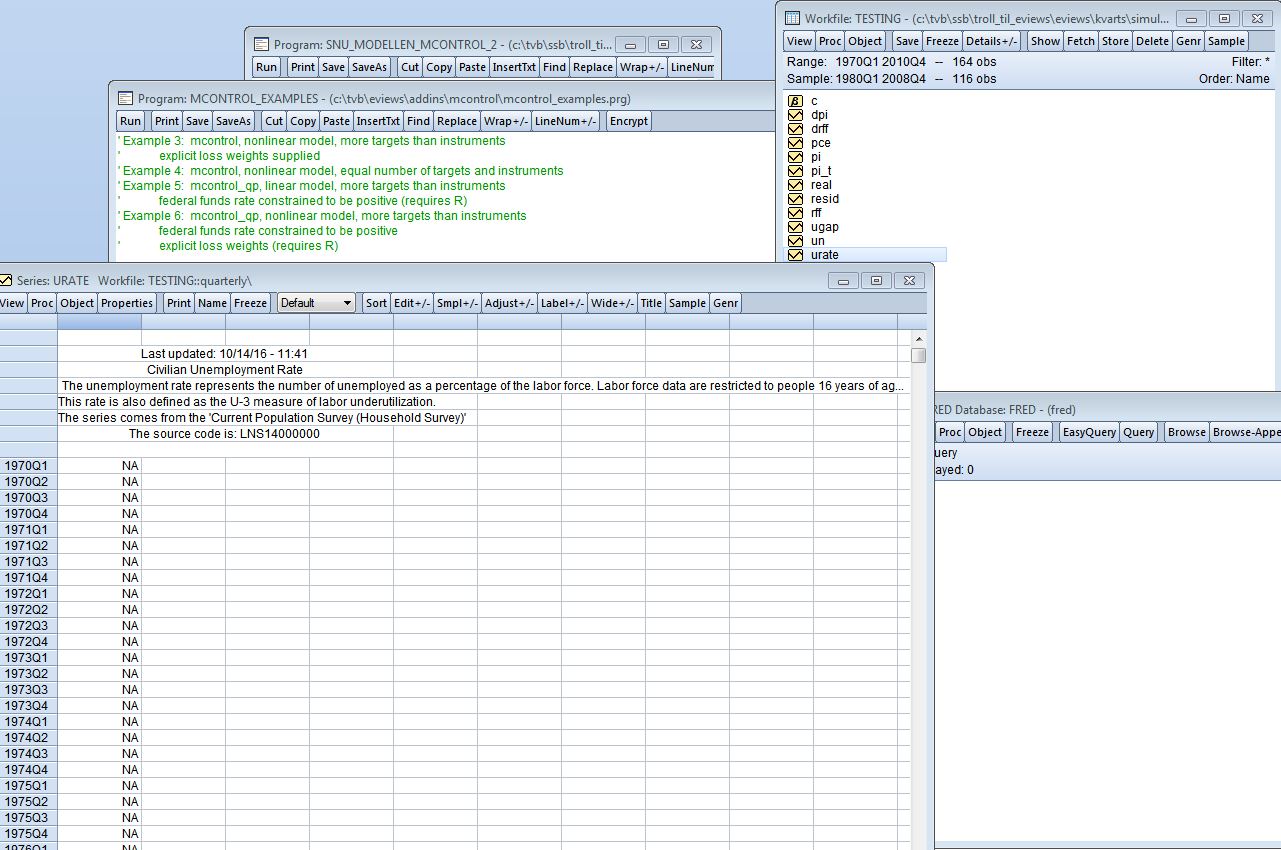Toggle Details+/- in workfile toolbar
Viewport: 1281px width, 850px height.
pyautogui.click(x=992, y=41)
